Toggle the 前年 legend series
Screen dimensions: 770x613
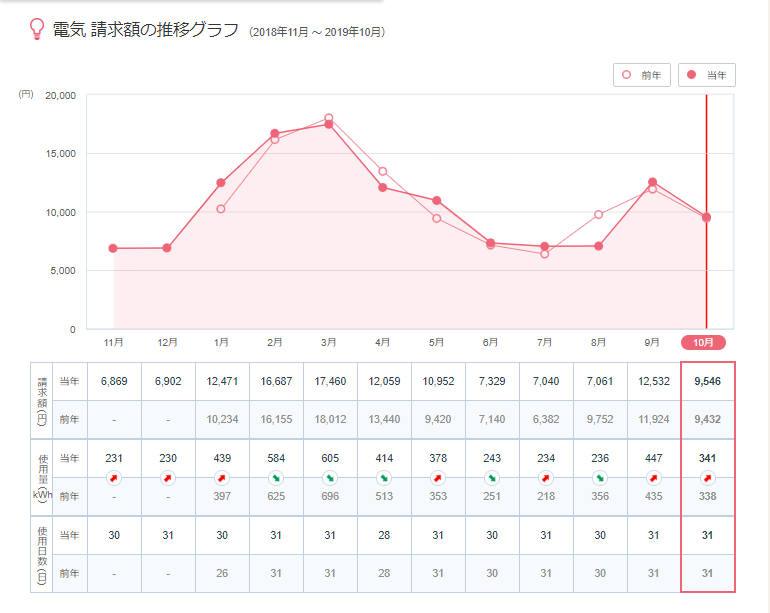coord(641,75)
